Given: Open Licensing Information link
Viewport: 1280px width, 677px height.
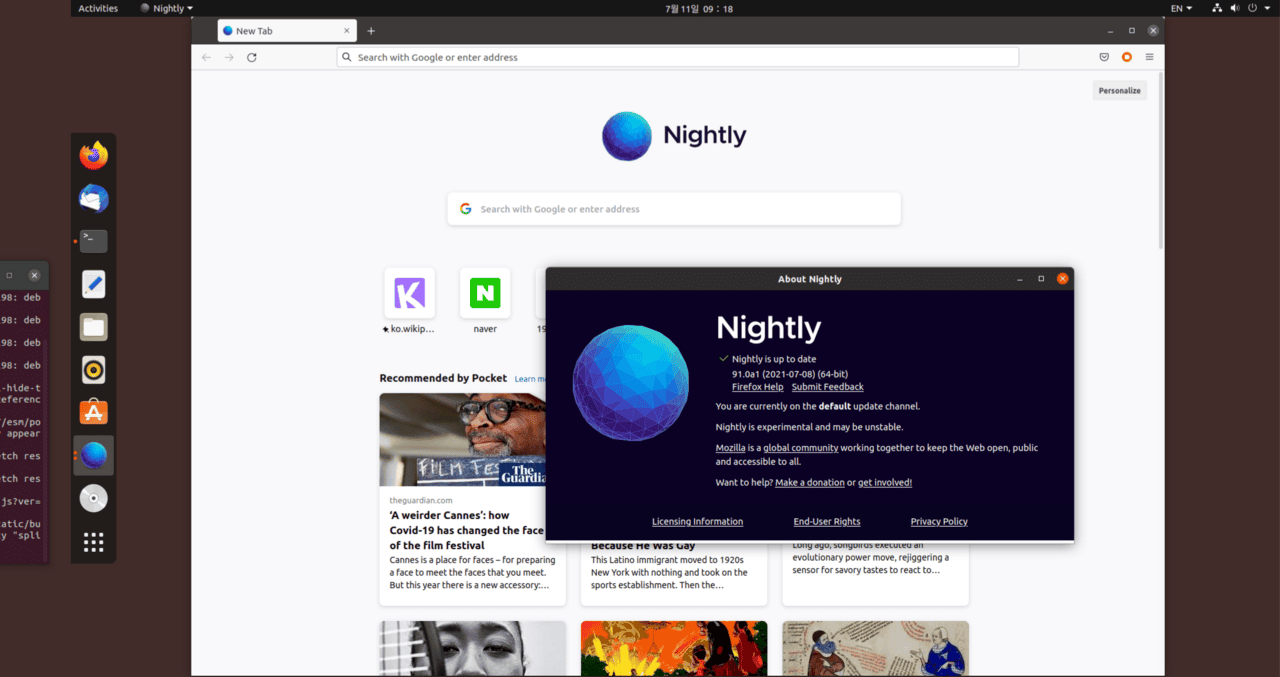Looking at the screenshot, I should (x=697, y=522).
